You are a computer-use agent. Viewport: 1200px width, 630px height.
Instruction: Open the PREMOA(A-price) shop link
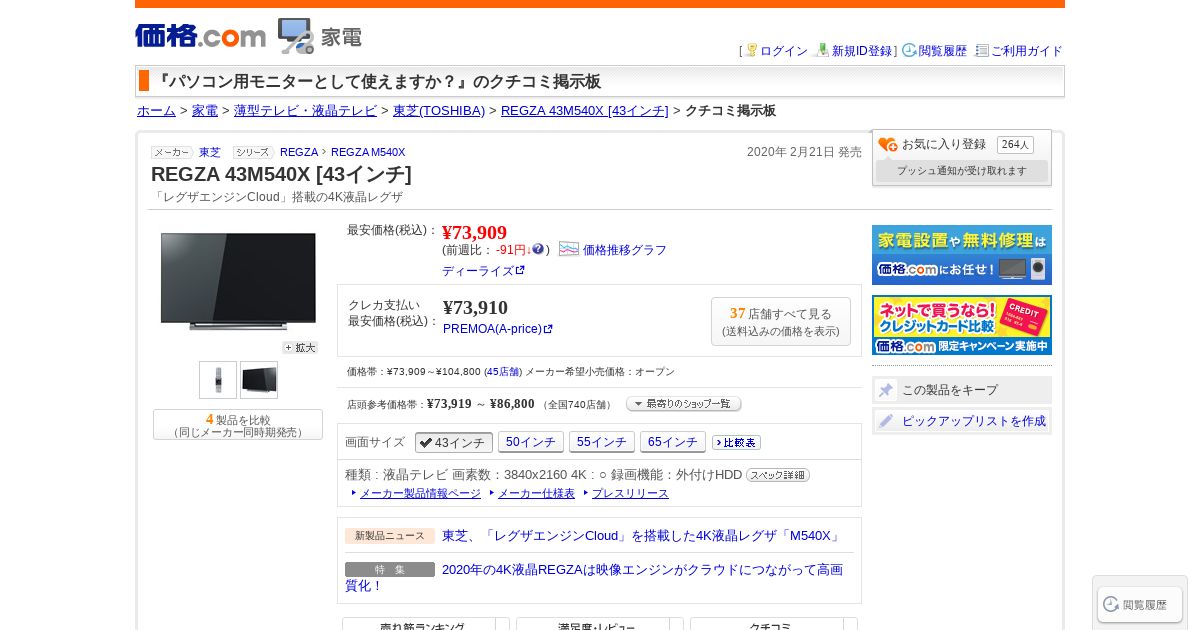pos(492,329)
